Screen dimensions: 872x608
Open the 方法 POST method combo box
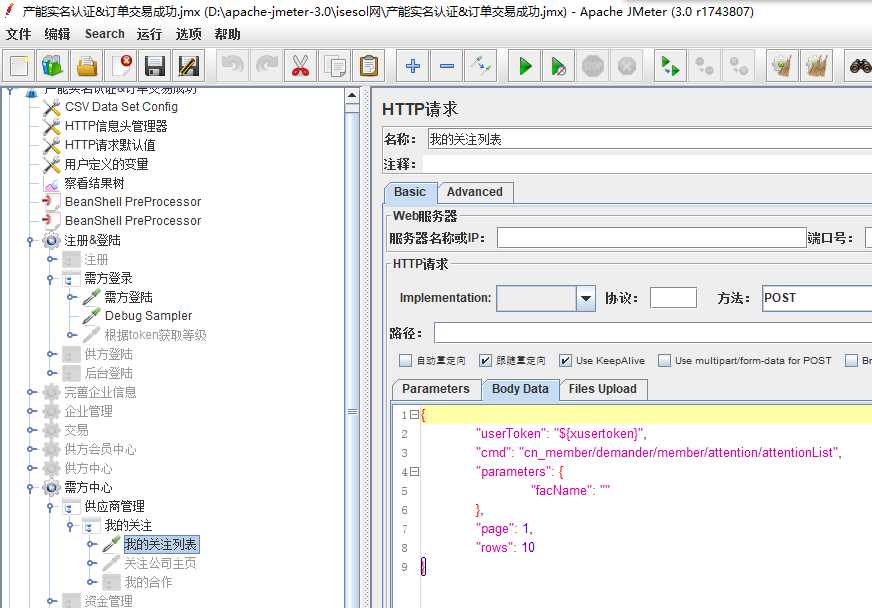pyautogui.click(x=817, y=298)
